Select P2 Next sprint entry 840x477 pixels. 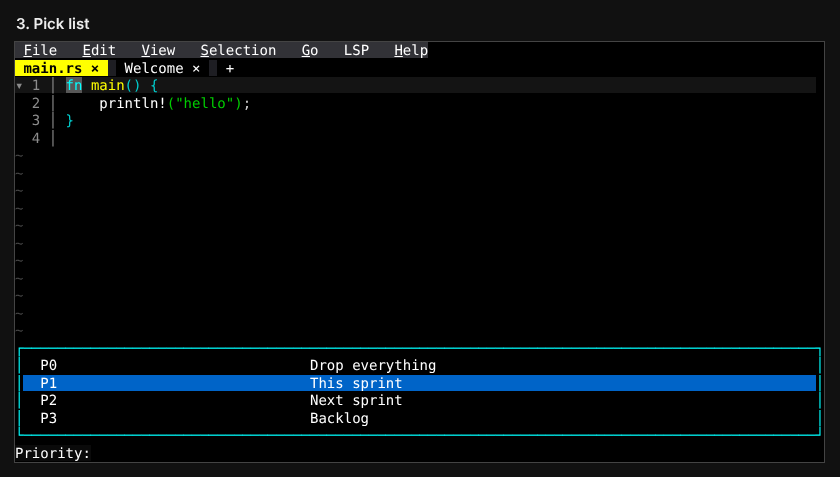(419, 400)
